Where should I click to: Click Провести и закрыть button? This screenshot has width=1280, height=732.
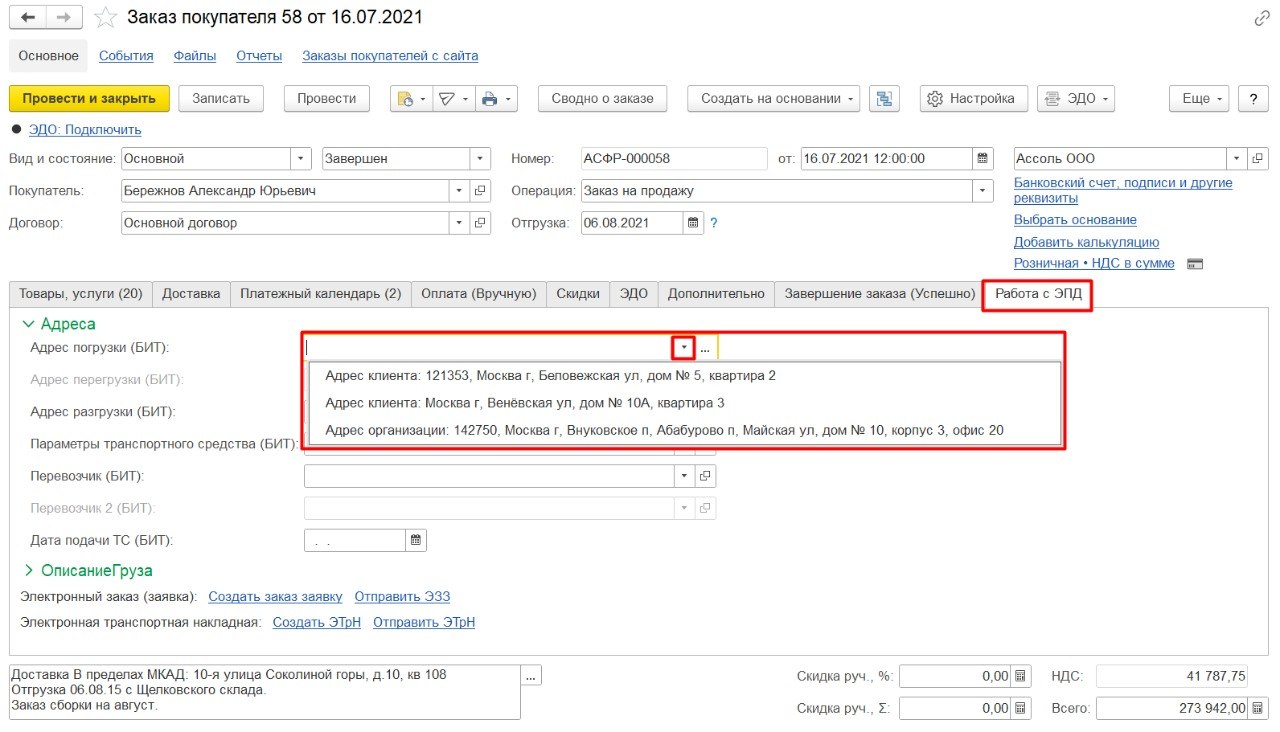coord(89,98)
